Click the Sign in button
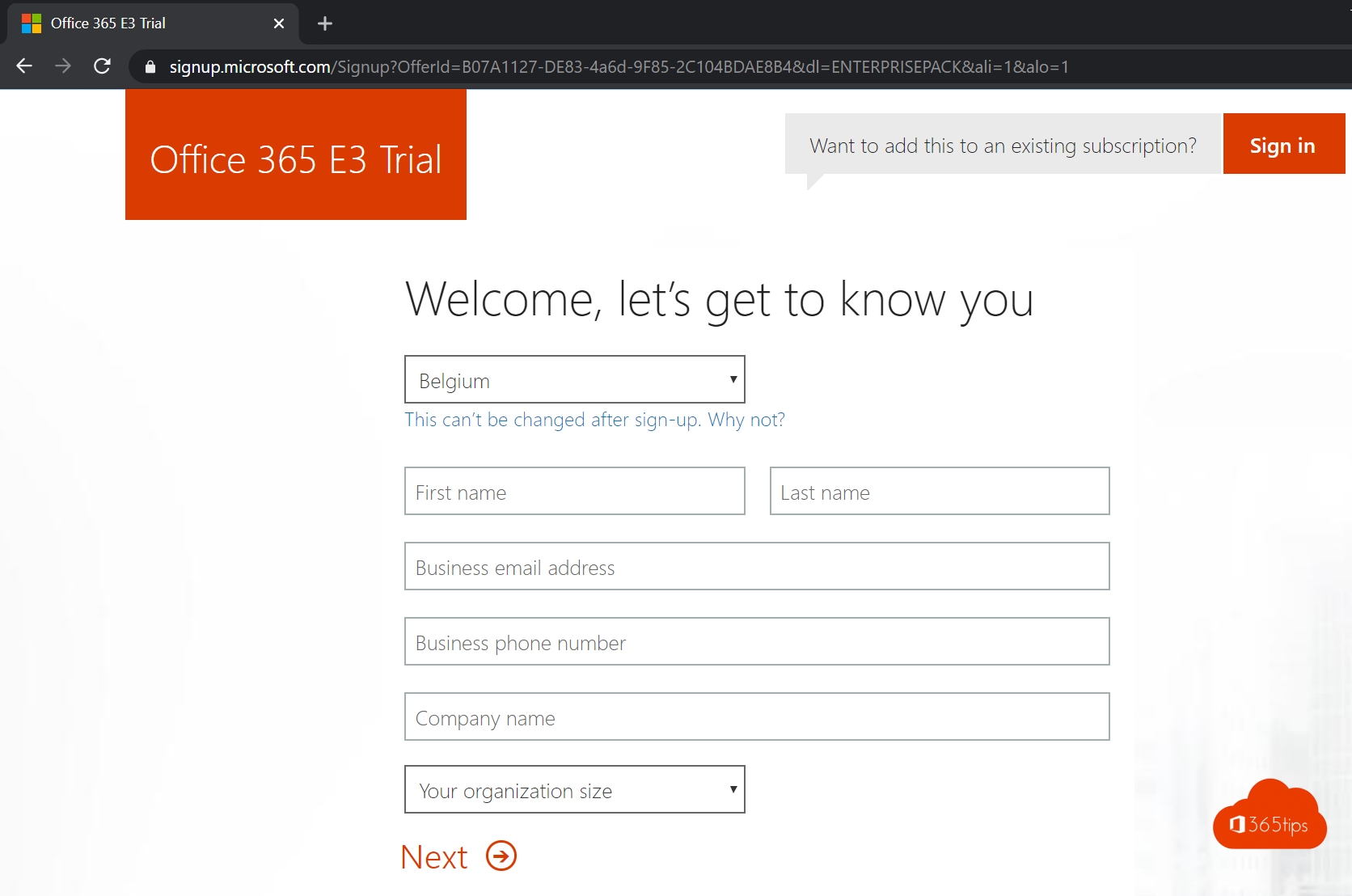This screenshot has height=896, width=1352. (1283, 144)
